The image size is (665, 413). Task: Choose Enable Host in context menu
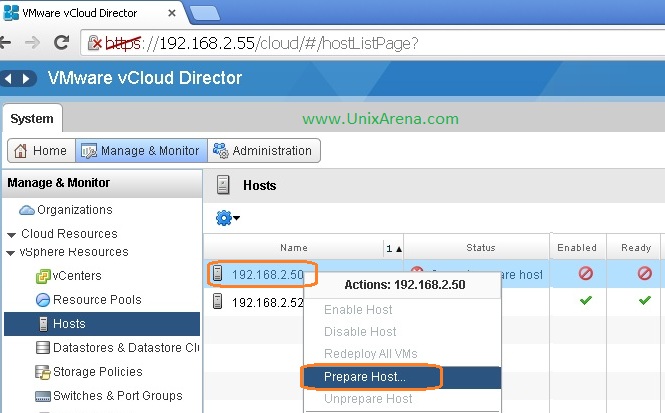pyautogui.click(x=402, y=310)
